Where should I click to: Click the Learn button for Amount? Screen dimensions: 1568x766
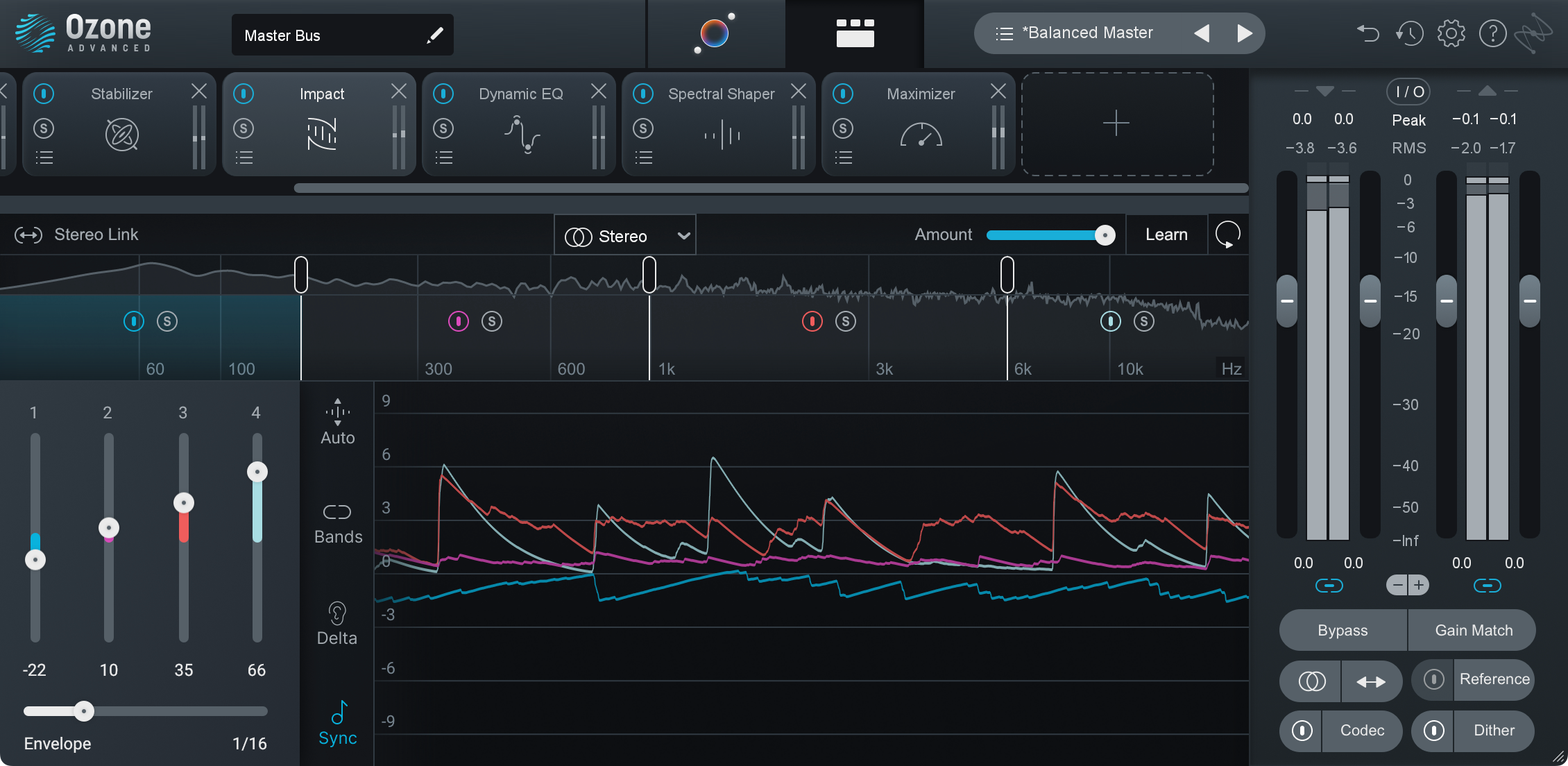click(x=1163, y=234)
